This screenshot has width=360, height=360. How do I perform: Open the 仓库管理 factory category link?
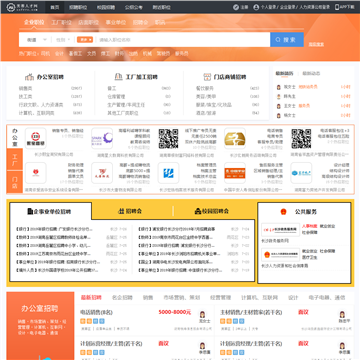[116, 97]
